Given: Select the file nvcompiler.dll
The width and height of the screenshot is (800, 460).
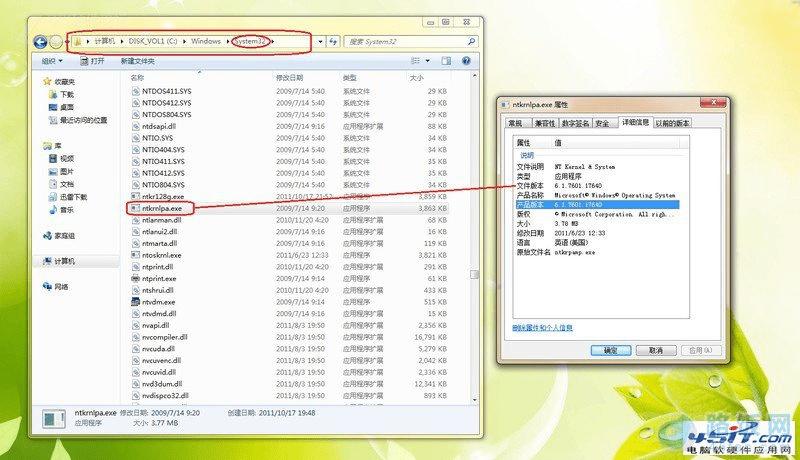Looking at the screenshot, I should 165,337.
